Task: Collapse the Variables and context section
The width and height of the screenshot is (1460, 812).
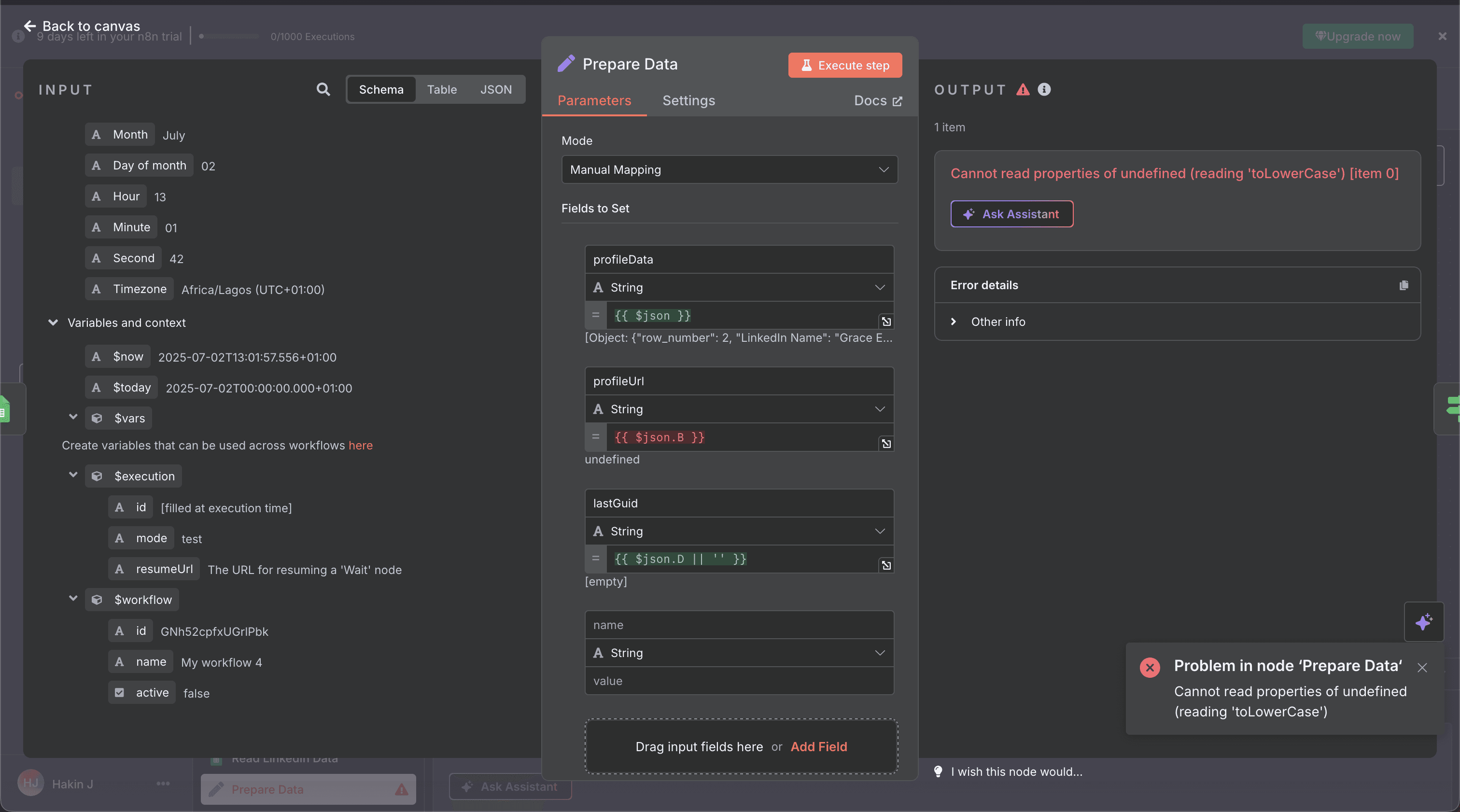Action: tap(53, 322)
